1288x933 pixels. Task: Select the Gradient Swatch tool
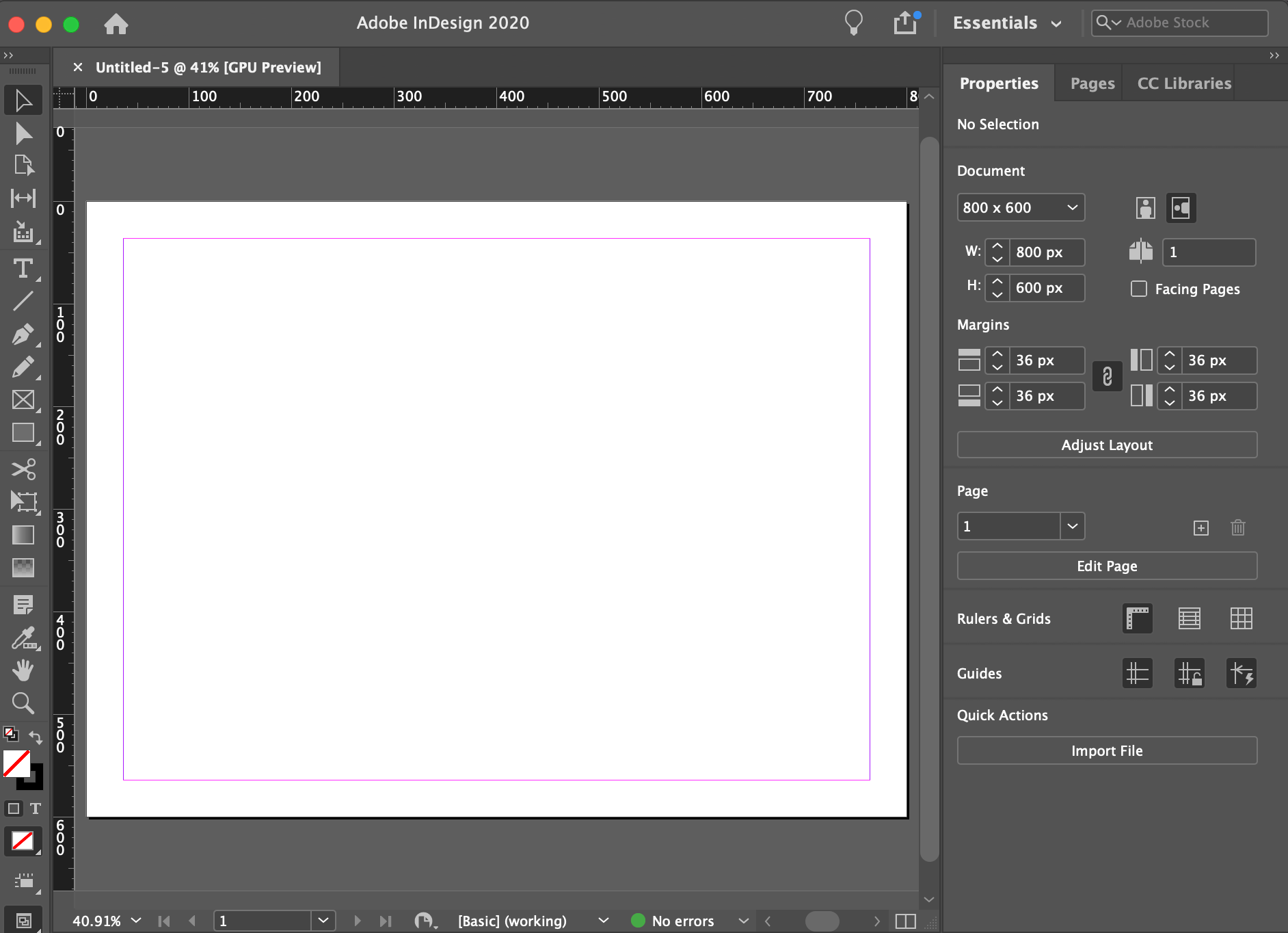[x=23, y=535]
